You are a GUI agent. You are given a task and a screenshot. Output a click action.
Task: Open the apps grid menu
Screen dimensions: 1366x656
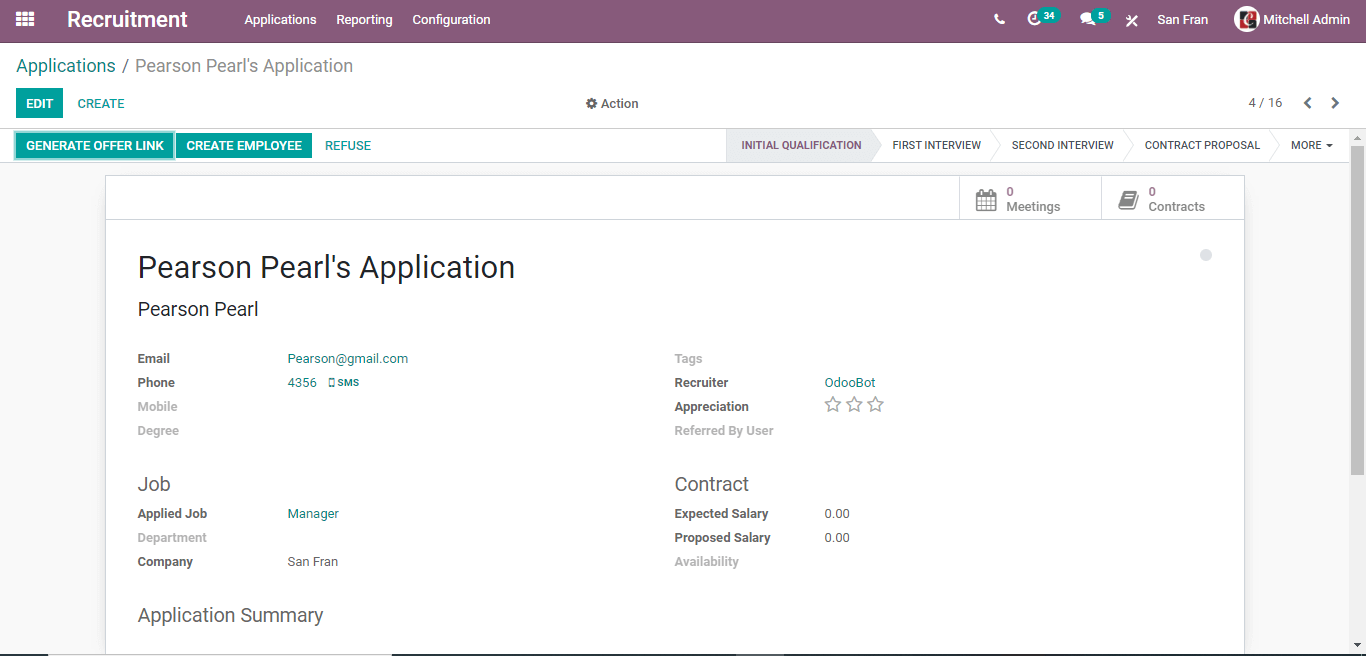[x=25, y=19]
